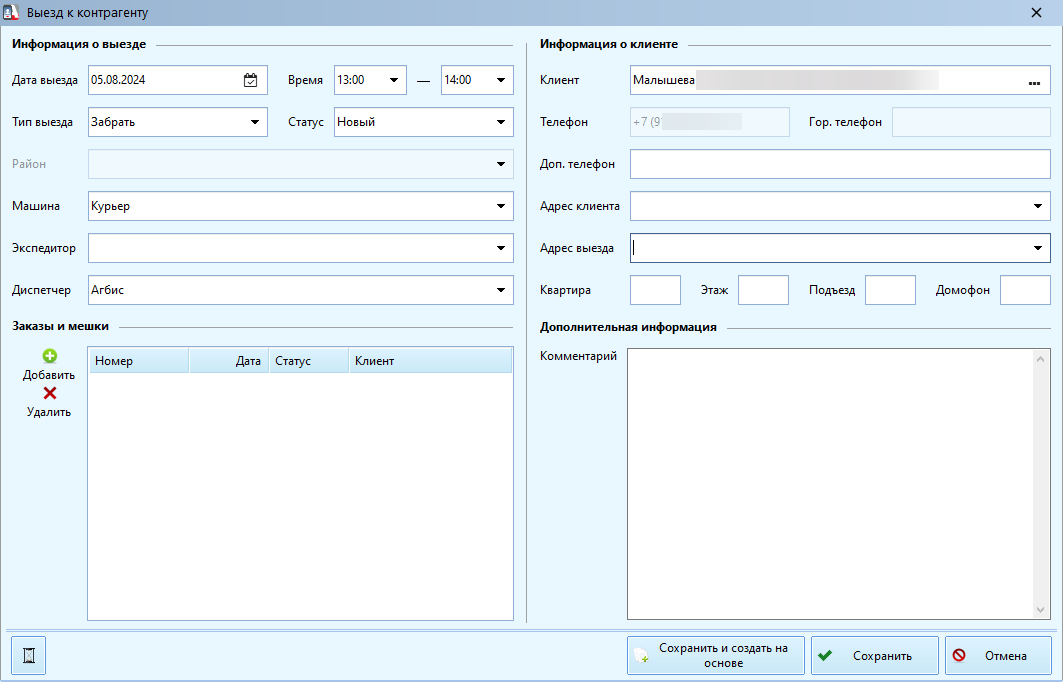Open client selection via ellipsis button
1063x682 pixels.
[1034, 80]
